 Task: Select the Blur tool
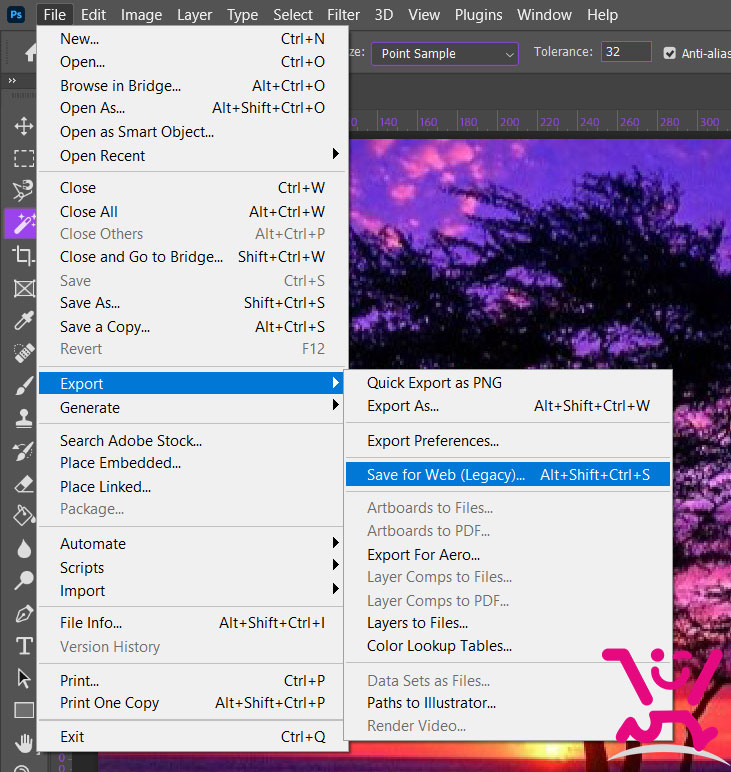(x=23, y=548)
